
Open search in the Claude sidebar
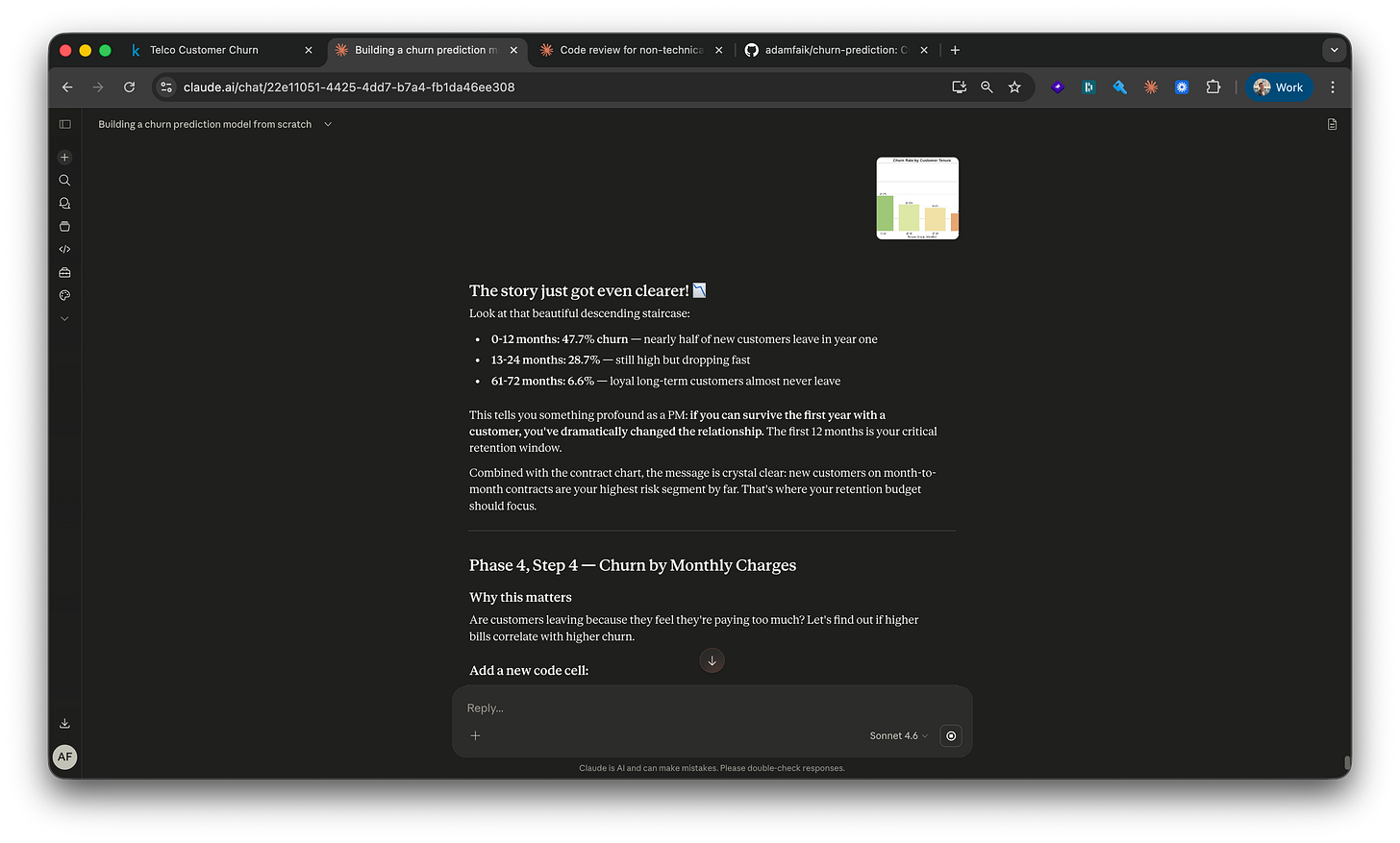(64, 180)
